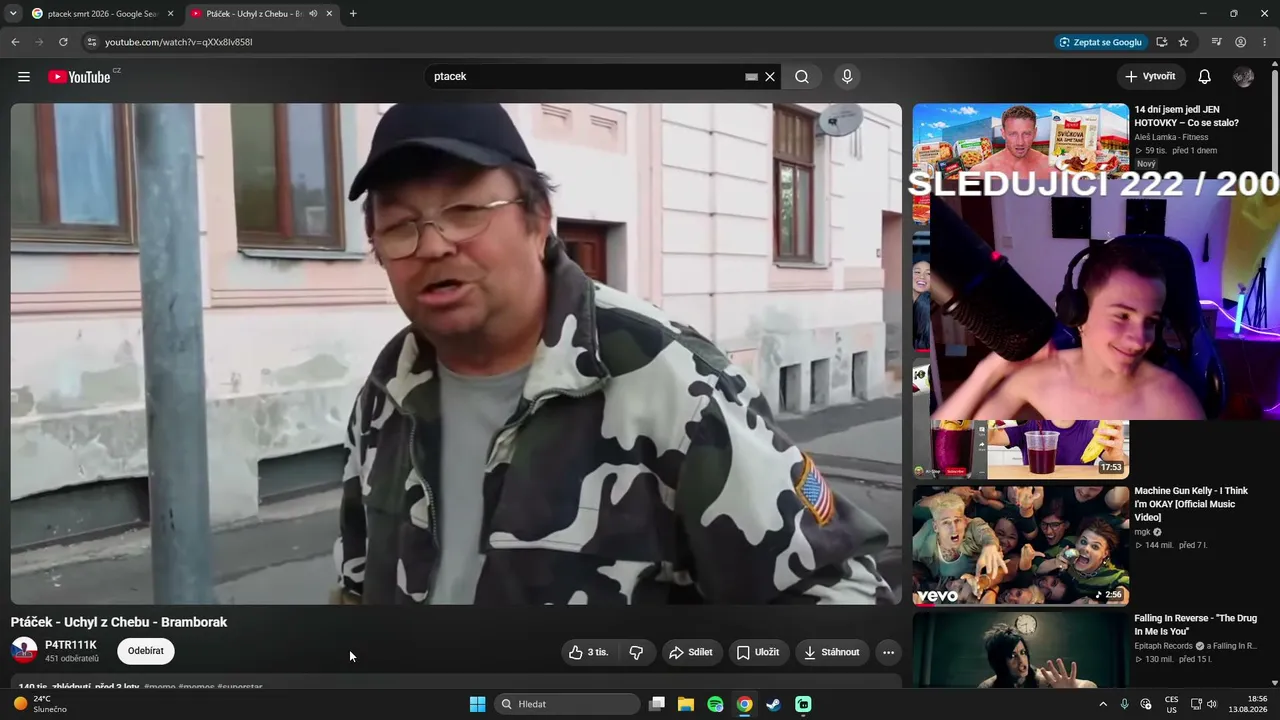The image size is (1280, 720).
Task: Open the thumbnail with 17:53 duration
Action: click(1020, 449)
